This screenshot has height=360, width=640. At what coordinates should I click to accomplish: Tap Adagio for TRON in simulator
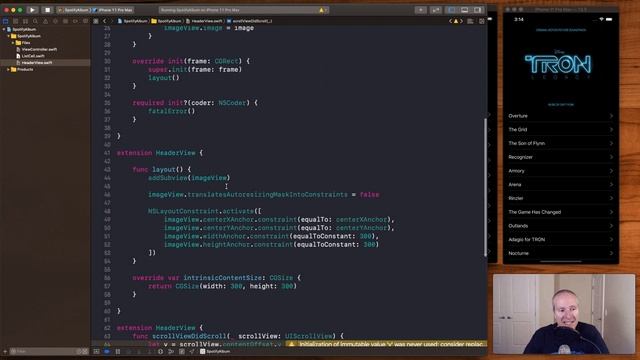pos(560,240)
